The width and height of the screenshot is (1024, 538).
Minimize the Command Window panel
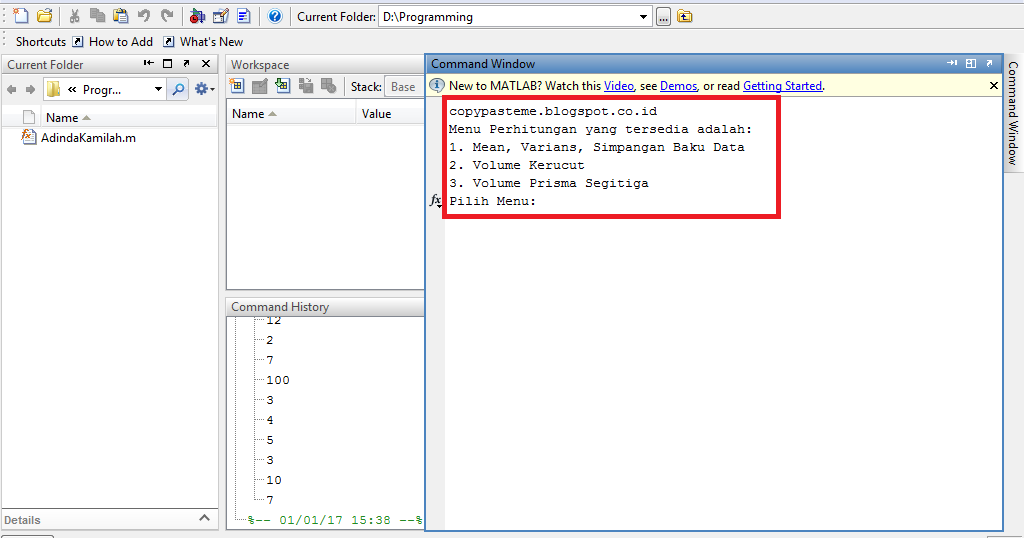coord(952,63)
